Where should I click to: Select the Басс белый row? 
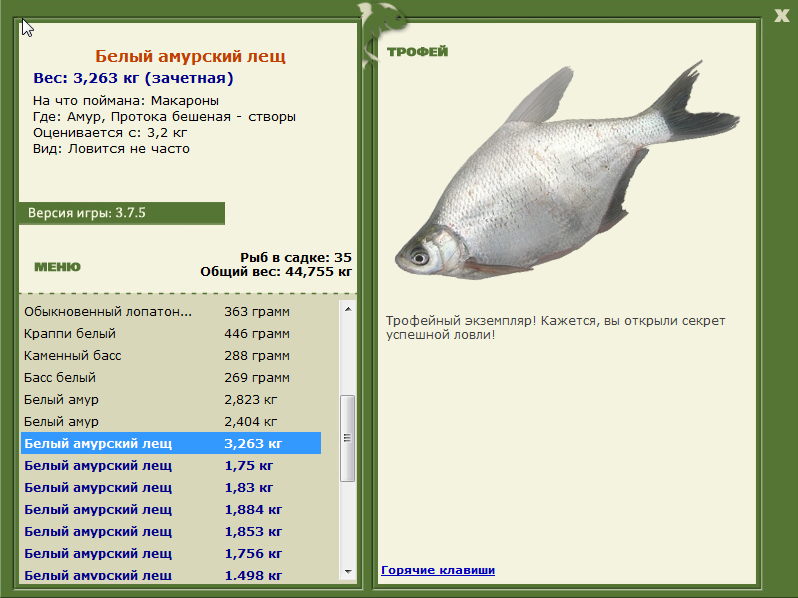[171, 378]
